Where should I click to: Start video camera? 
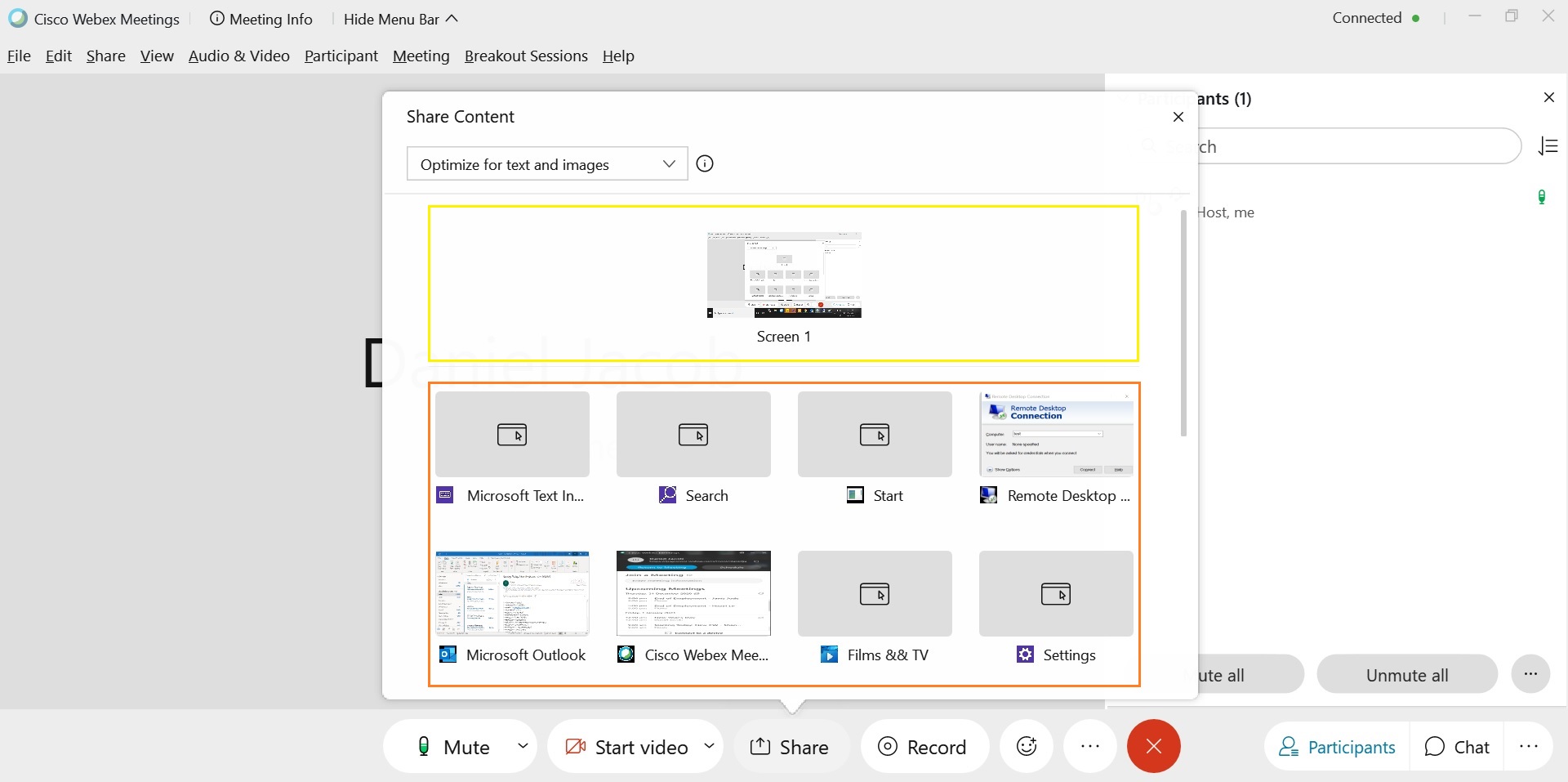(626, 746)
